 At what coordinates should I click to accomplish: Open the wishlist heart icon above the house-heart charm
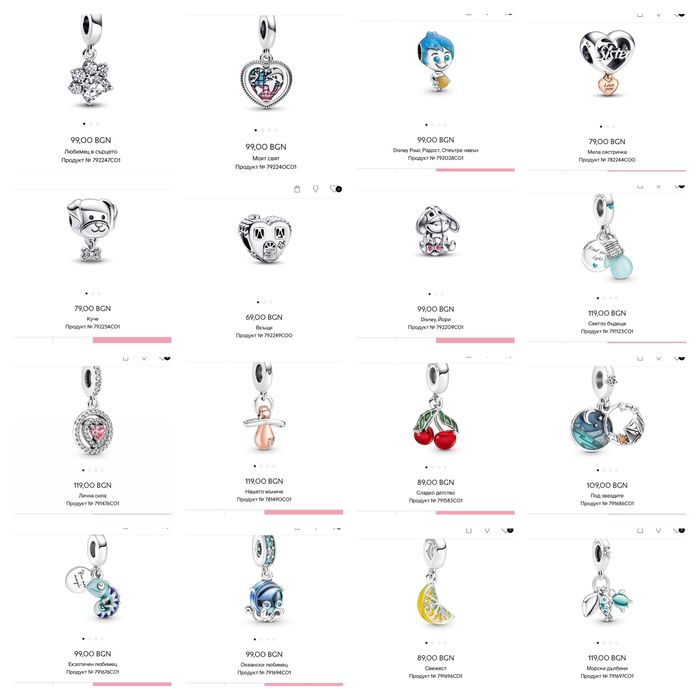335,189
